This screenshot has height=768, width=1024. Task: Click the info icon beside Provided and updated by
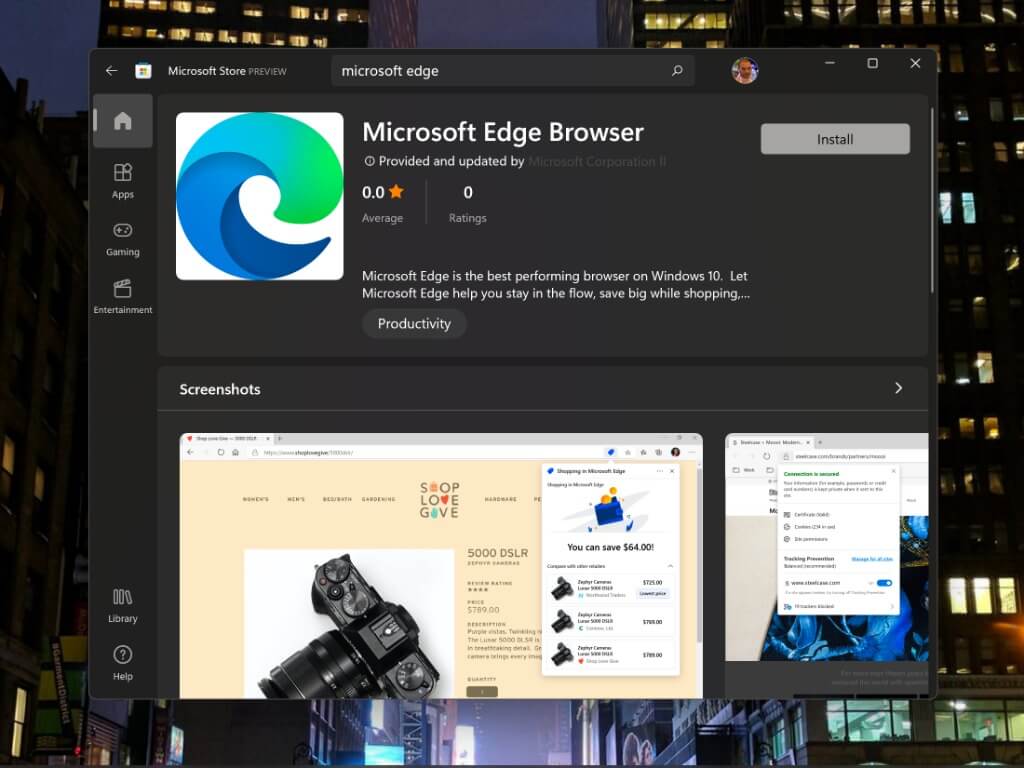point(369,161)
